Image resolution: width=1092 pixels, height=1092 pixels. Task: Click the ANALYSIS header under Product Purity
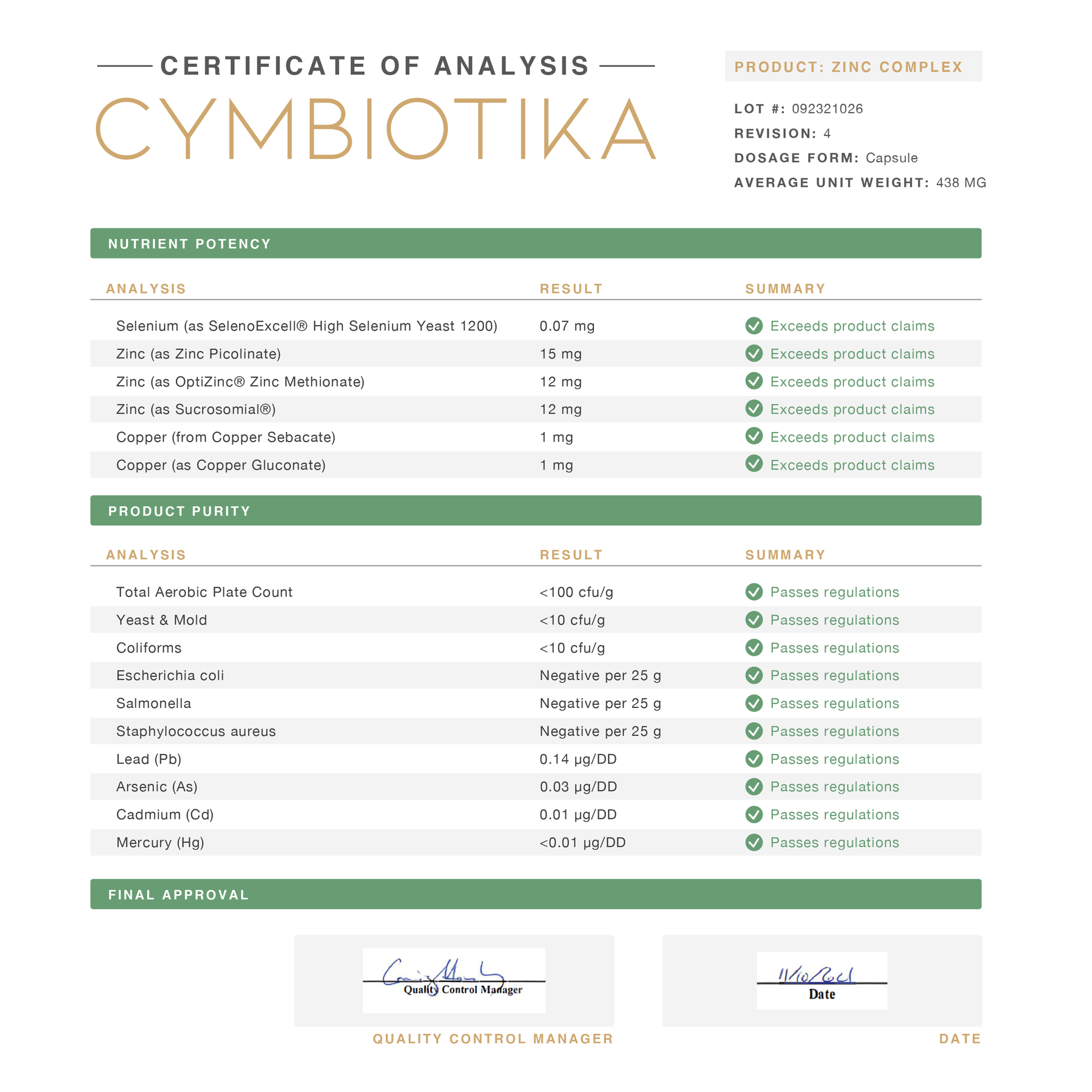click(146, 554)
